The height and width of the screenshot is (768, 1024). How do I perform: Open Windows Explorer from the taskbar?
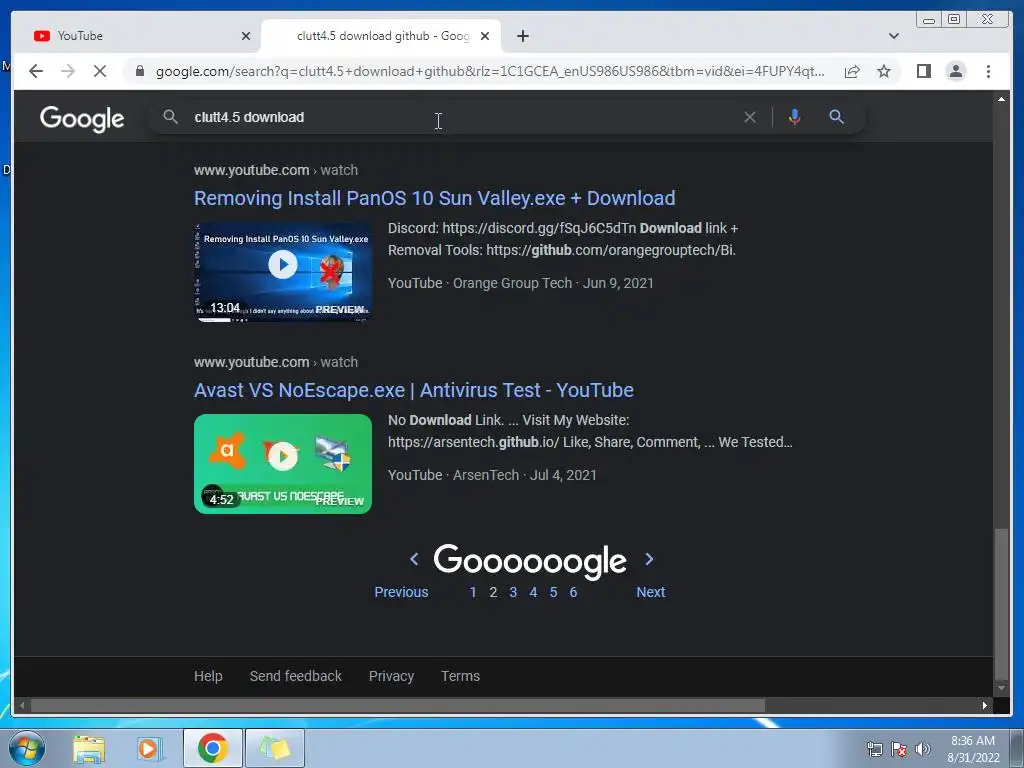(x=89, y=748)
